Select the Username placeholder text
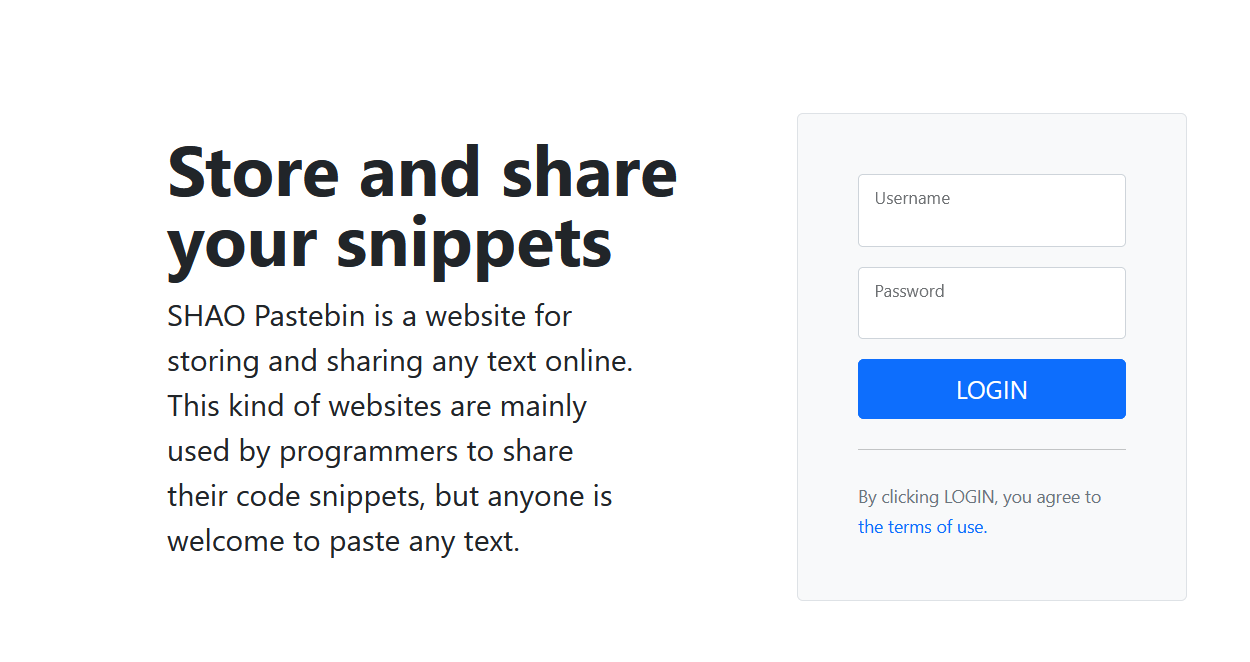Viewport: 1250px width, 662px height. [912, 198]
